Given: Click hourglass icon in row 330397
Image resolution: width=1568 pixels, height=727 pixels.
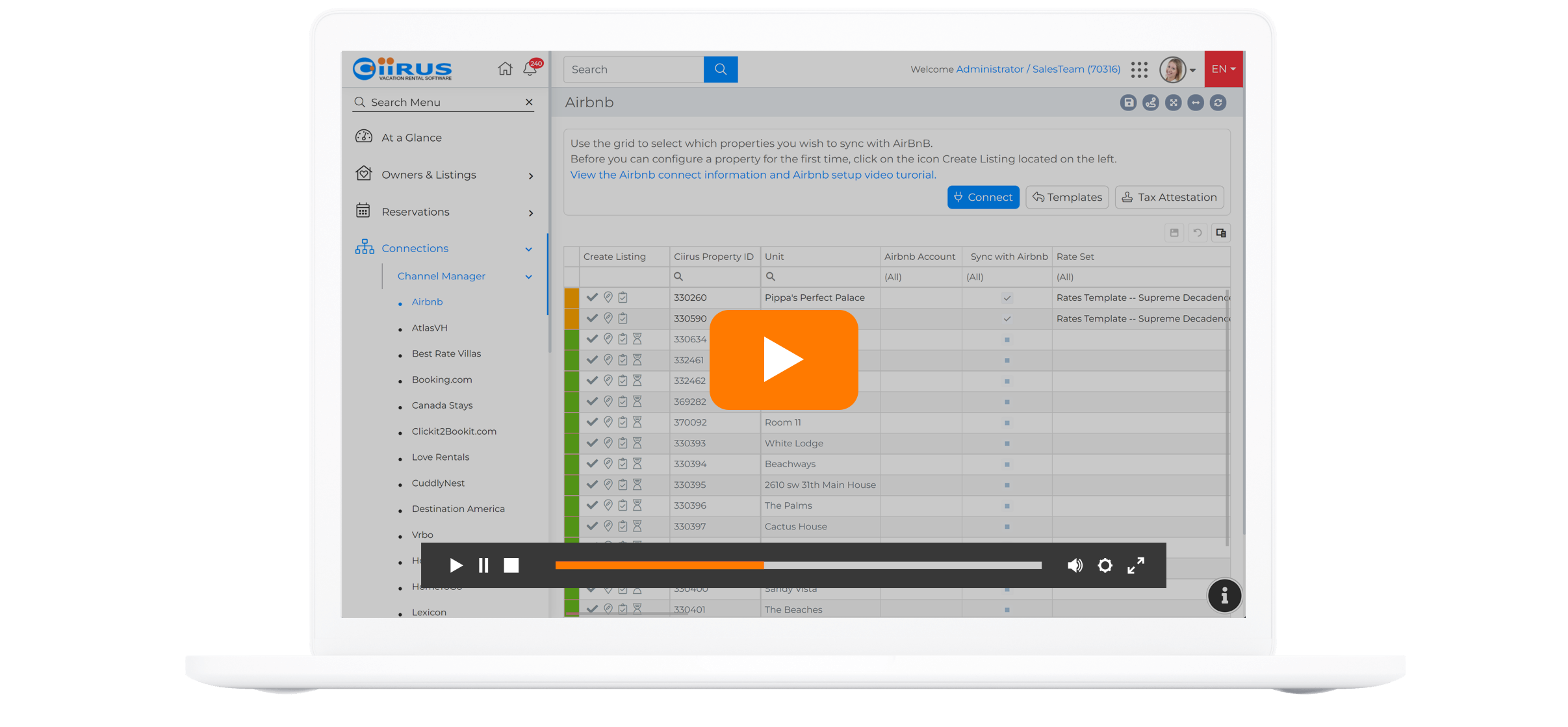Looking at the screenshot, I should [x=637, y=526].
